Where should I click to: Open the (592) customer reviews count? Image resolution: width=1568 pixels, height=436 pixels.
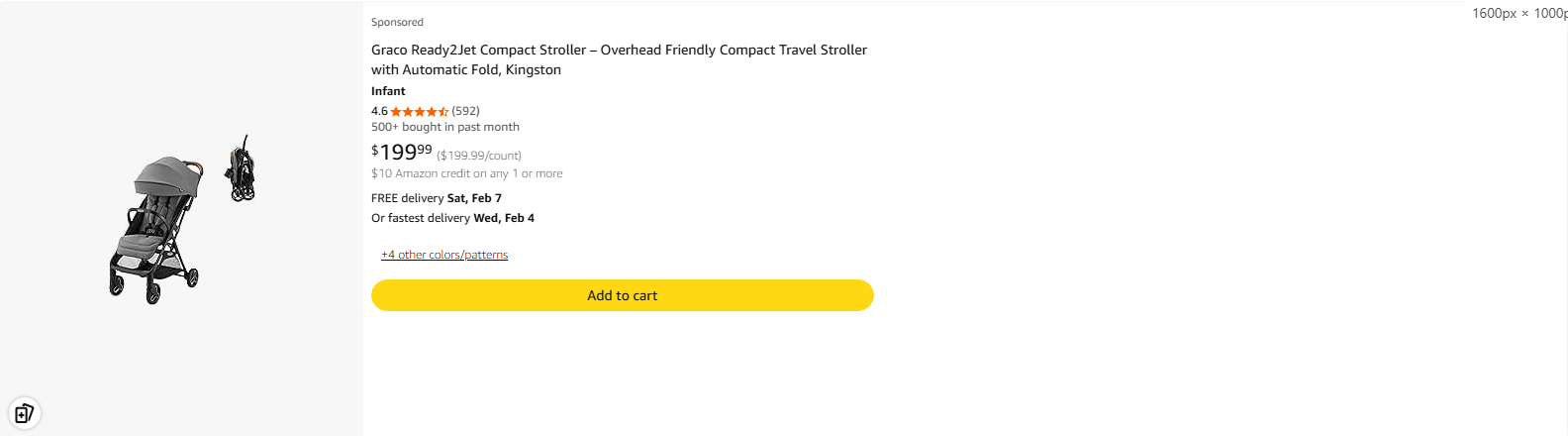(x=465, y=111)
